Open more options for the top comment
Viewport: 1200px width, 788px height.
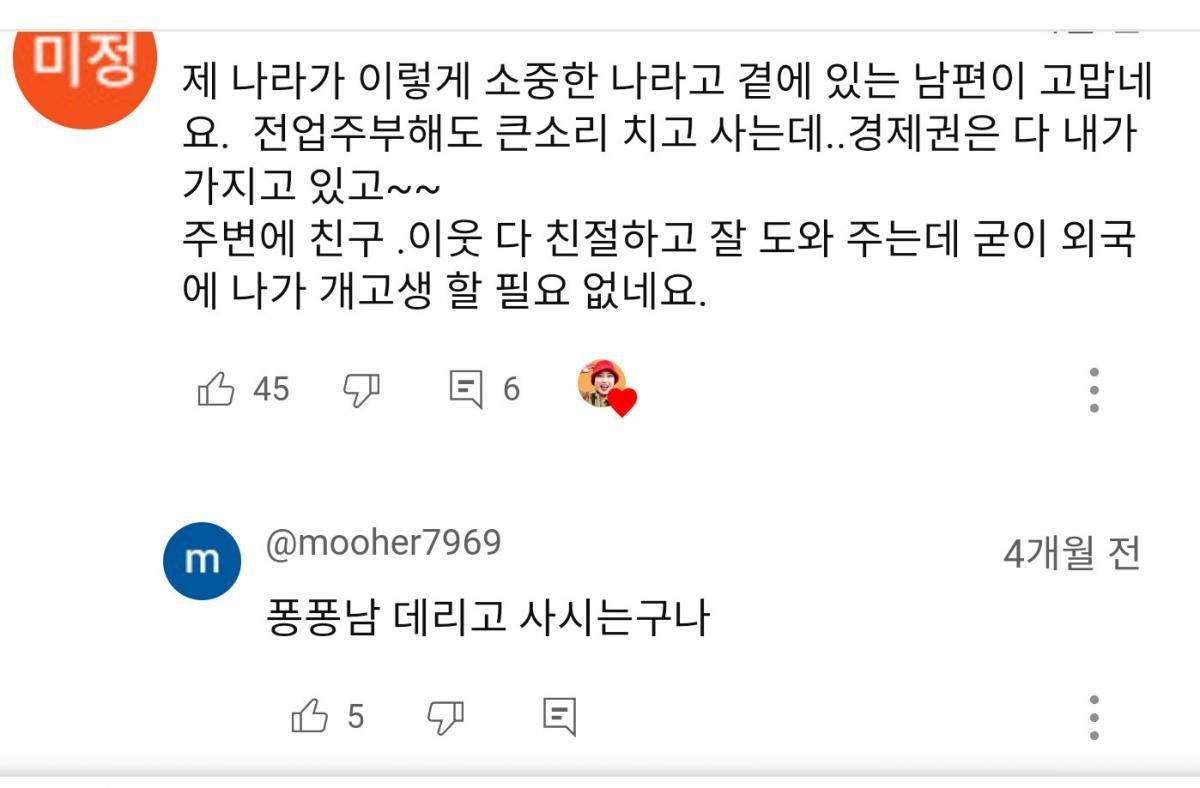point(1094,389)
